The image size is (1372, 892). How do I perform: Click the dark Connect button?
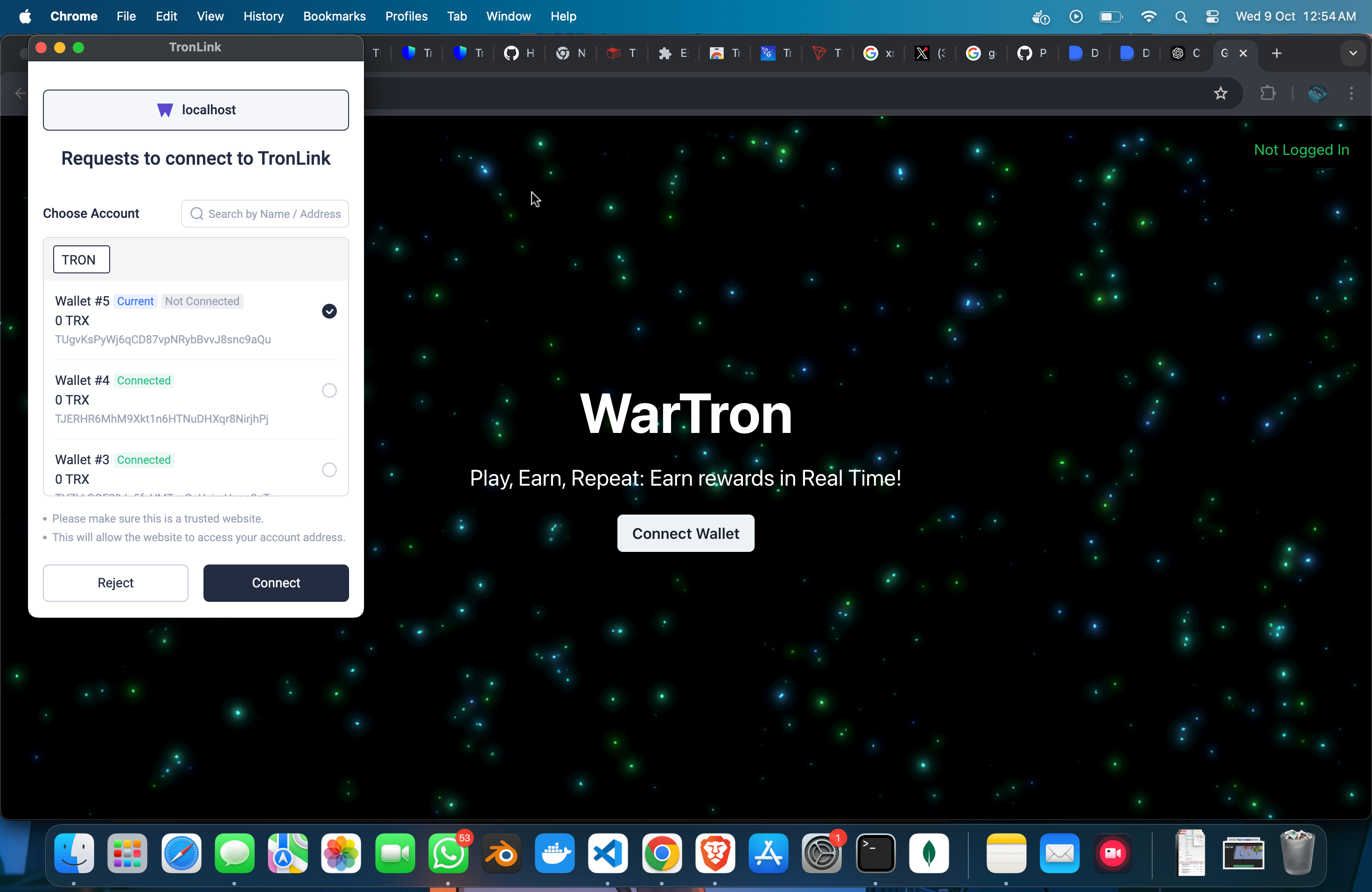click(x=275, y=583)
